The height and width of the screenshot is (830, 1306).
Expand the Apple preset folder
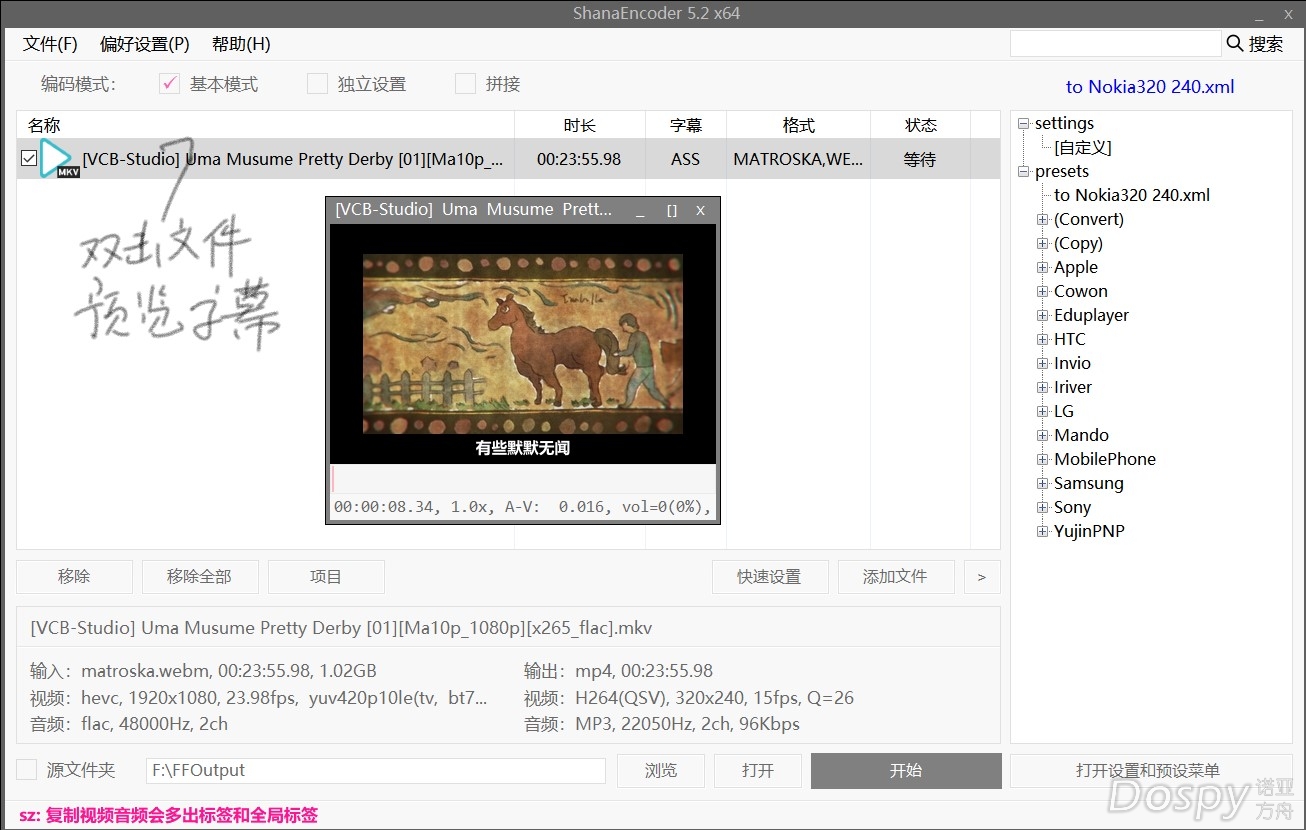tap(1043, 268)
